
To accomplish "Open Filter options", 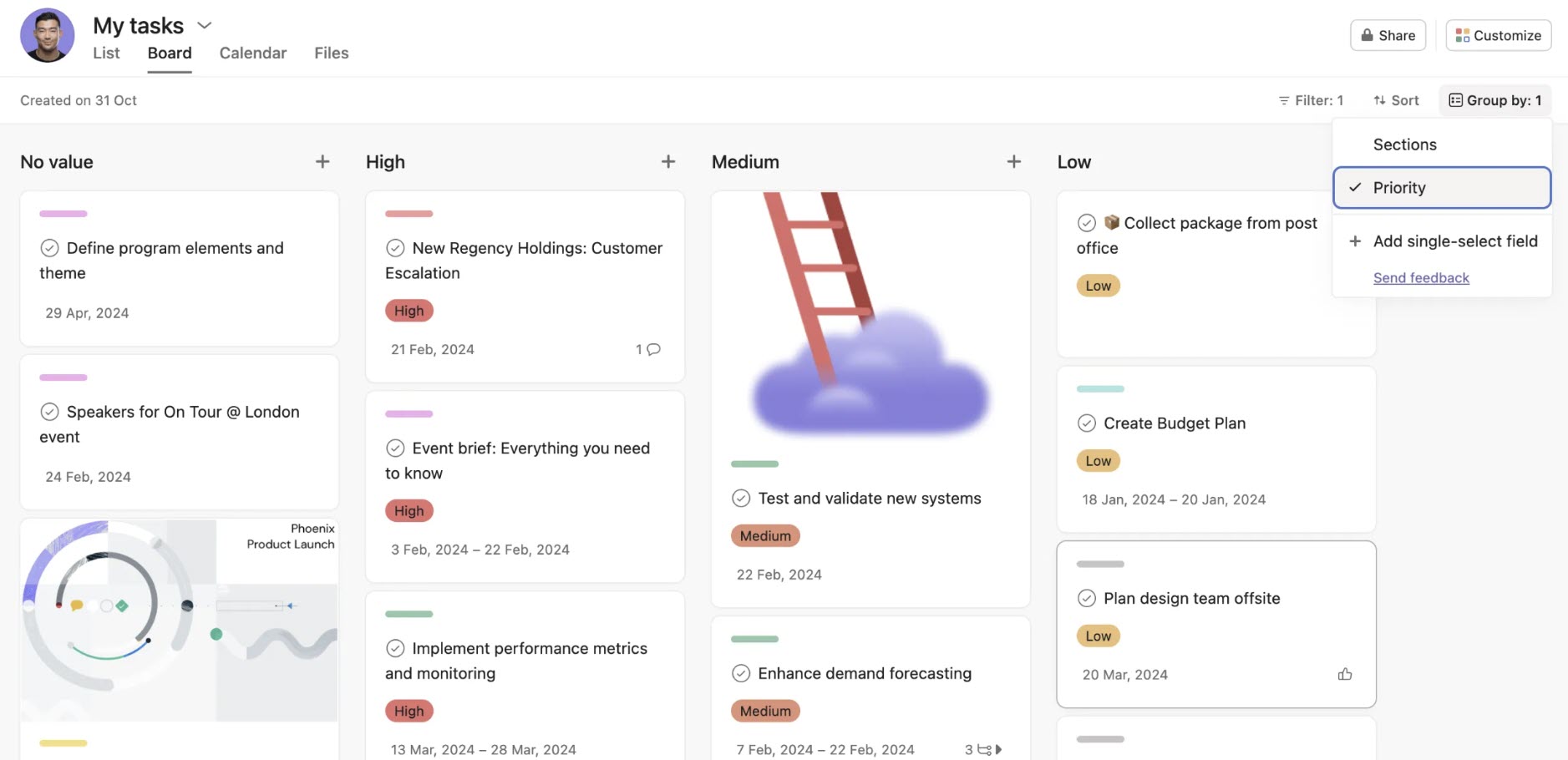I will click(1312, 99).
